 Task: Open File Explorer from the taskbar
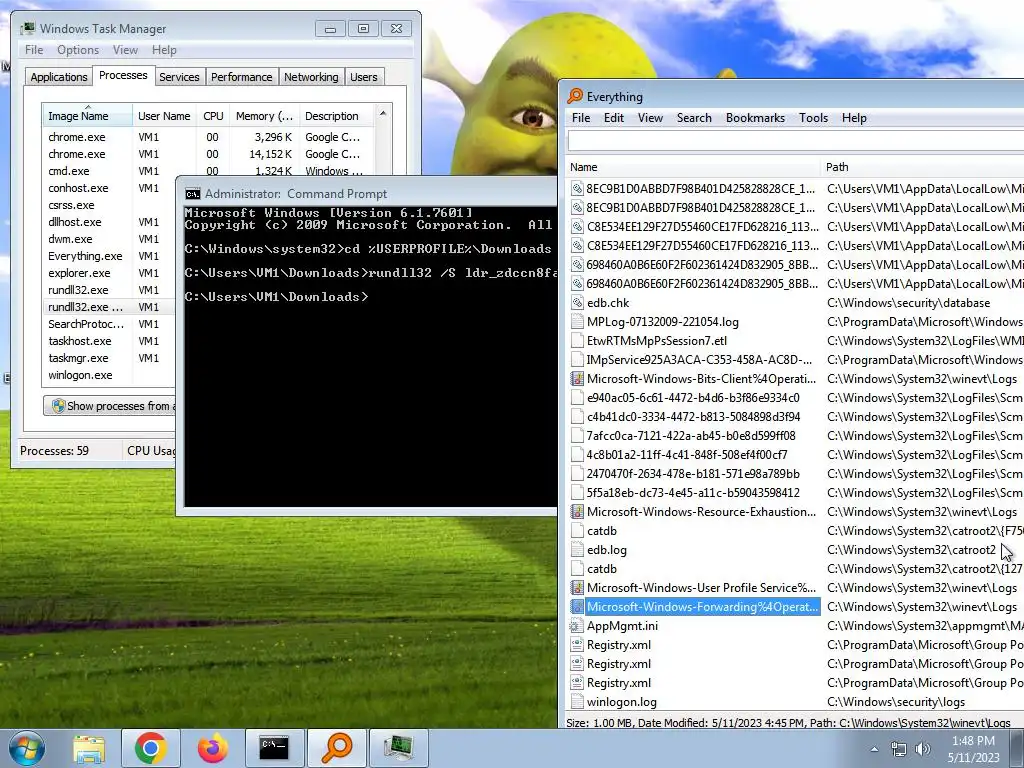(89, 748)
